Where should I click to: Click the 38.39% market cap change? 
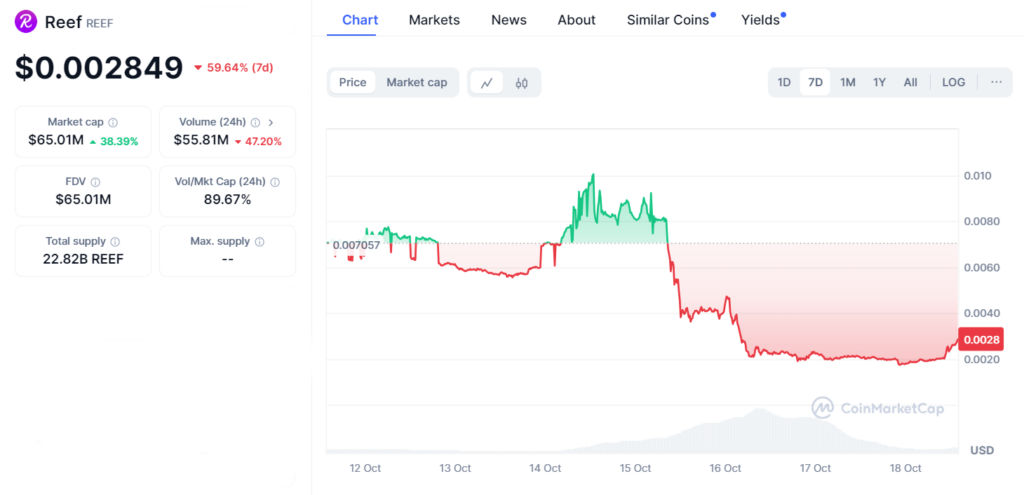point(114,141)
